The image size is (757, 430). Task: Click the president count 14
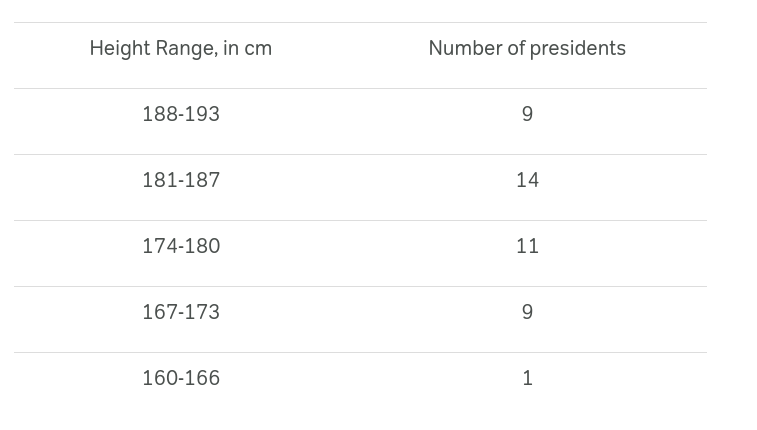coord(527,181)
